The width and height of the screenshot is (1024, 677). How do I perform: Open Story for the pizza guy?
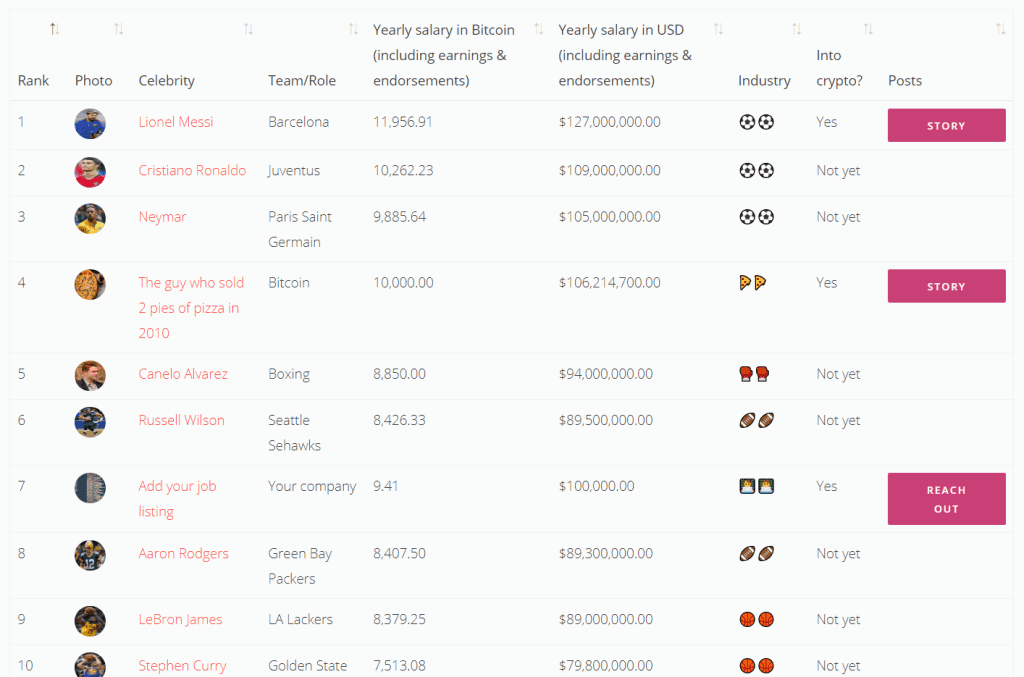(x=946, y=286)
